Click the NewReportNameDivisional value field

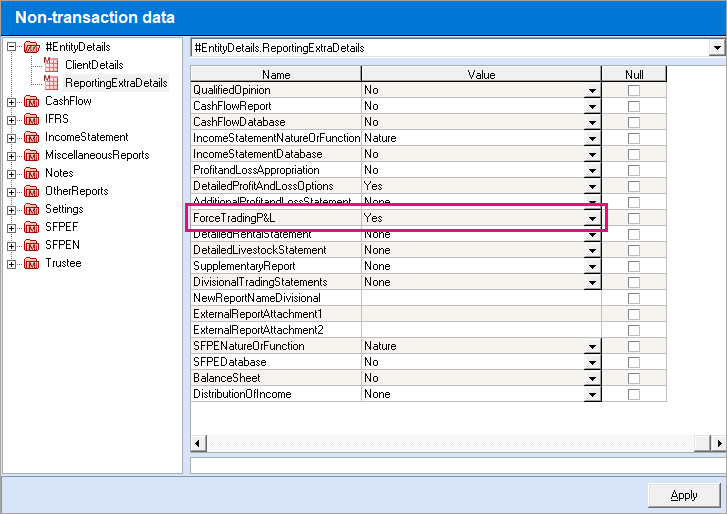[481, 298]
